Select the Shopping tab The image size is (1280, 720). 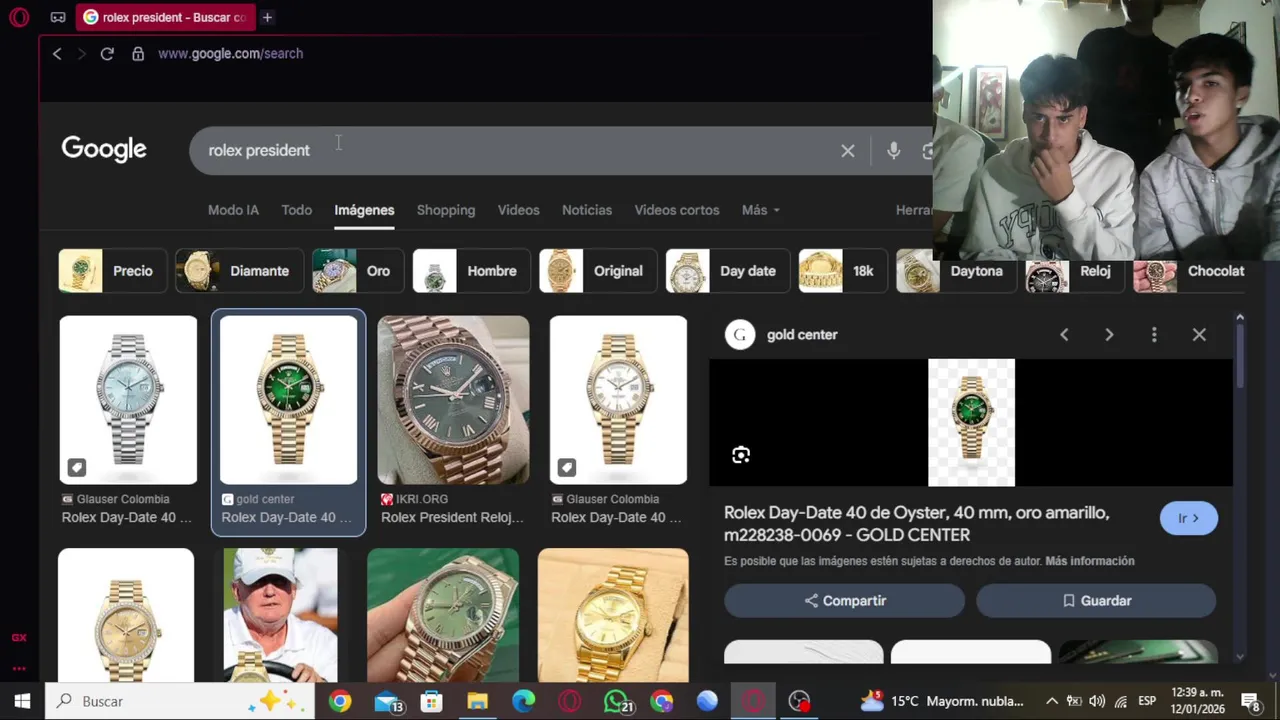coord(446,210)
